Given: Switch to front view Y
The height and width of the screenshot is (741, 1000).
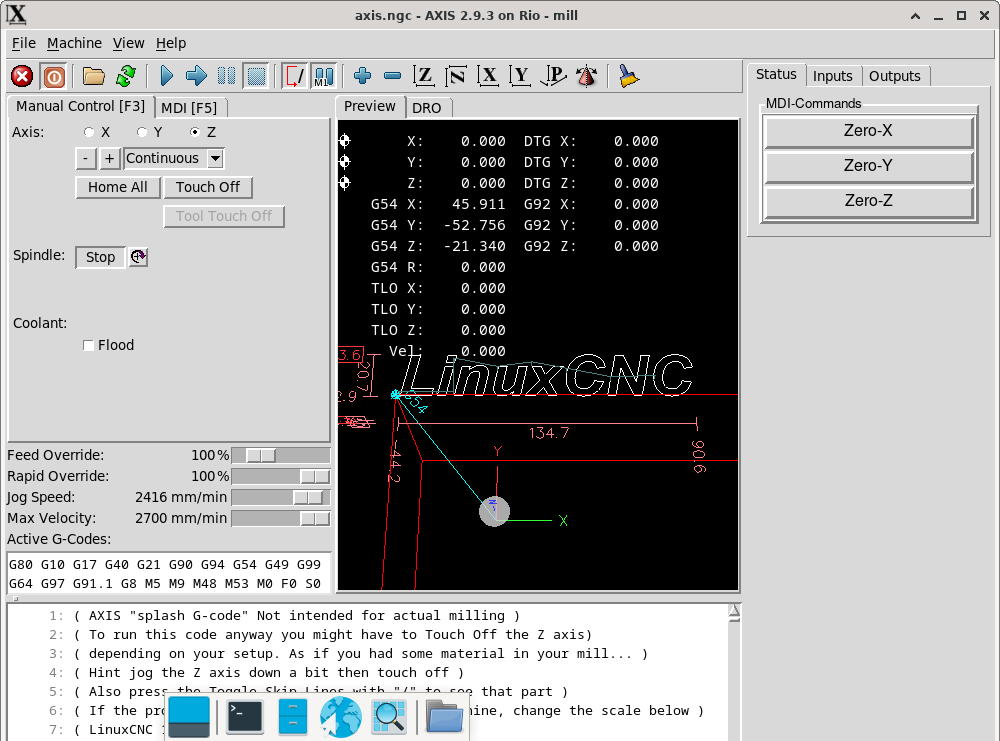Looking at the screenshot, I should (x=520, y=77).
